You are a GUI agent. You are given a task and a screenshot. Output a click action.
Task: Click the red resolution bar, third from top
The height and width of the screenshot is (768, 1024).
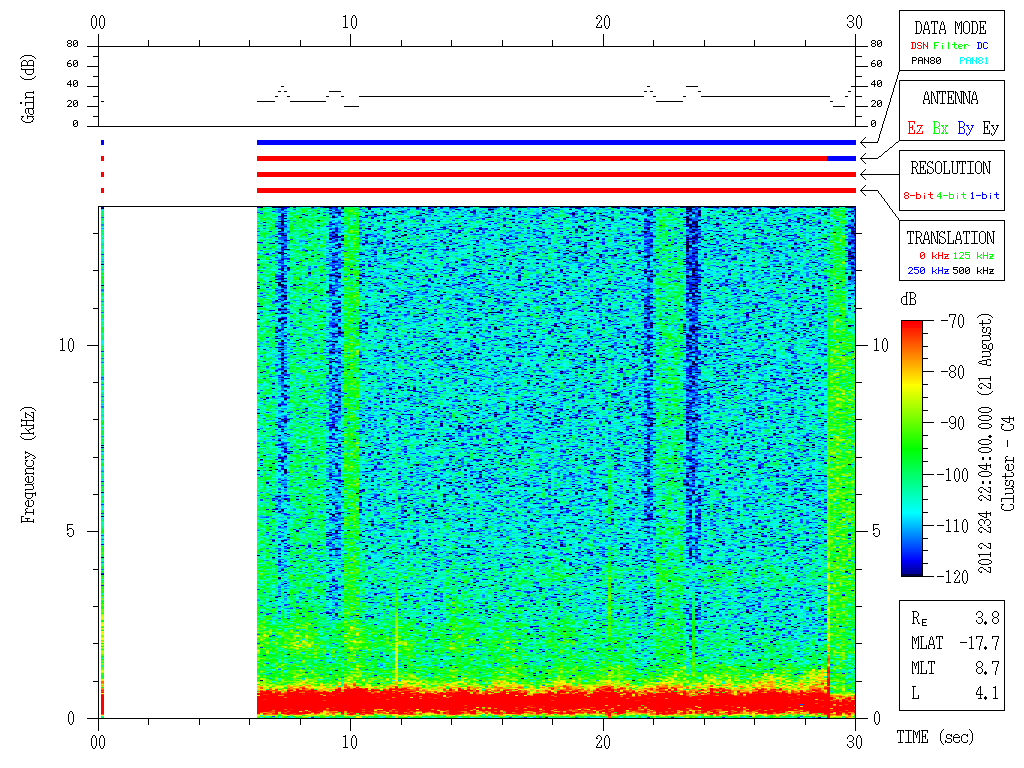pyautogui.click(x=556, y=174)
